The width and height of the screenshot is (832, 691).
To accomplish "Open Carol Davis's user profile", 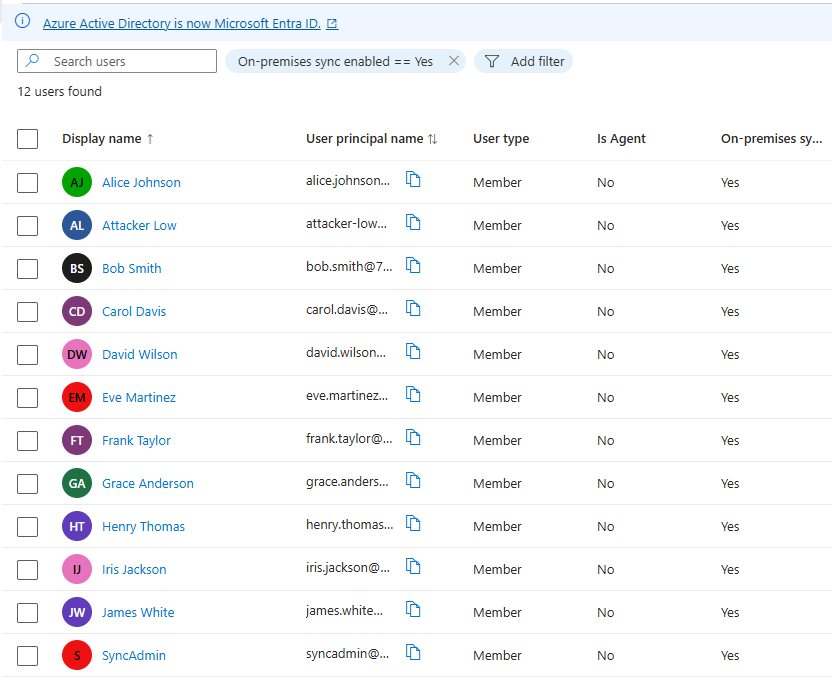I will pos(134,311).
